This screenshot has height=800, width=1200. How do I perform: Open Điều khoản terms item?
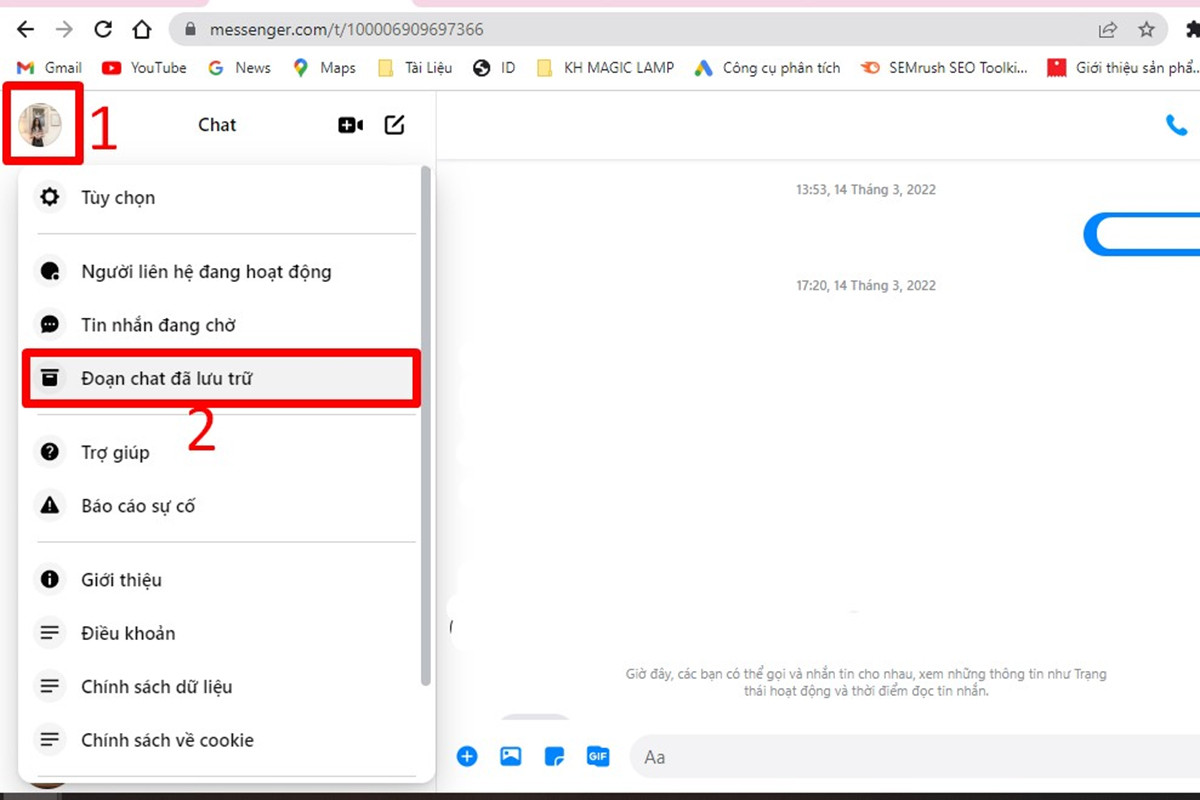(x=226, y=633)
